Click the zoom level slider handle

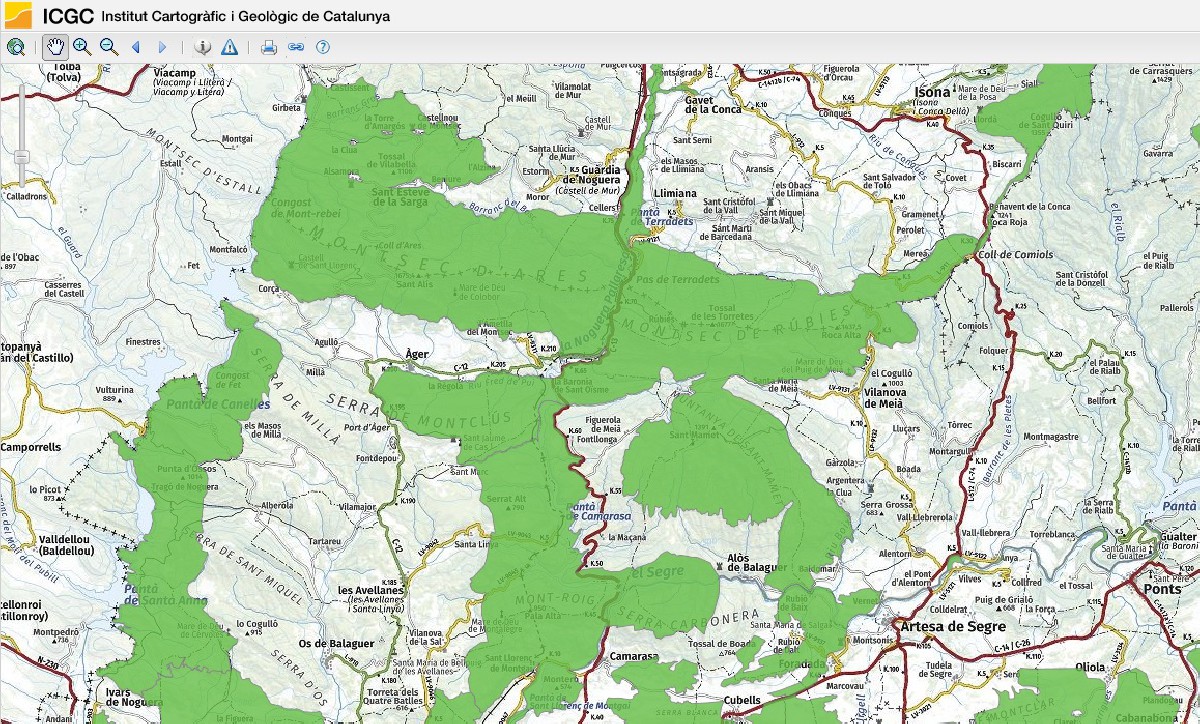pos(20,157)
